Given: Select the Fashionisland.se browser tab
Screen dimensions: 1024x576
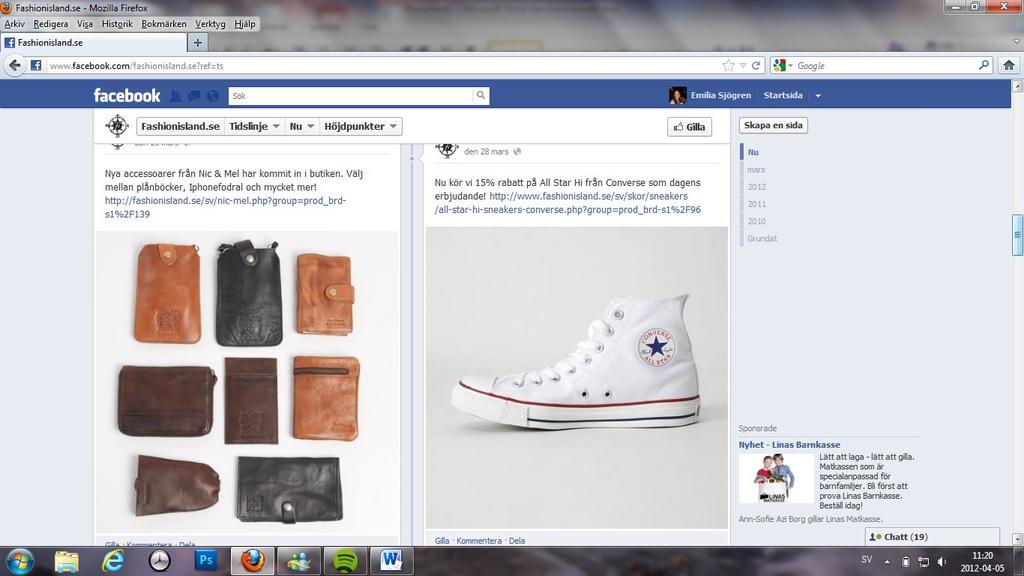Looking at the screenshot, I should pos(93,42).
